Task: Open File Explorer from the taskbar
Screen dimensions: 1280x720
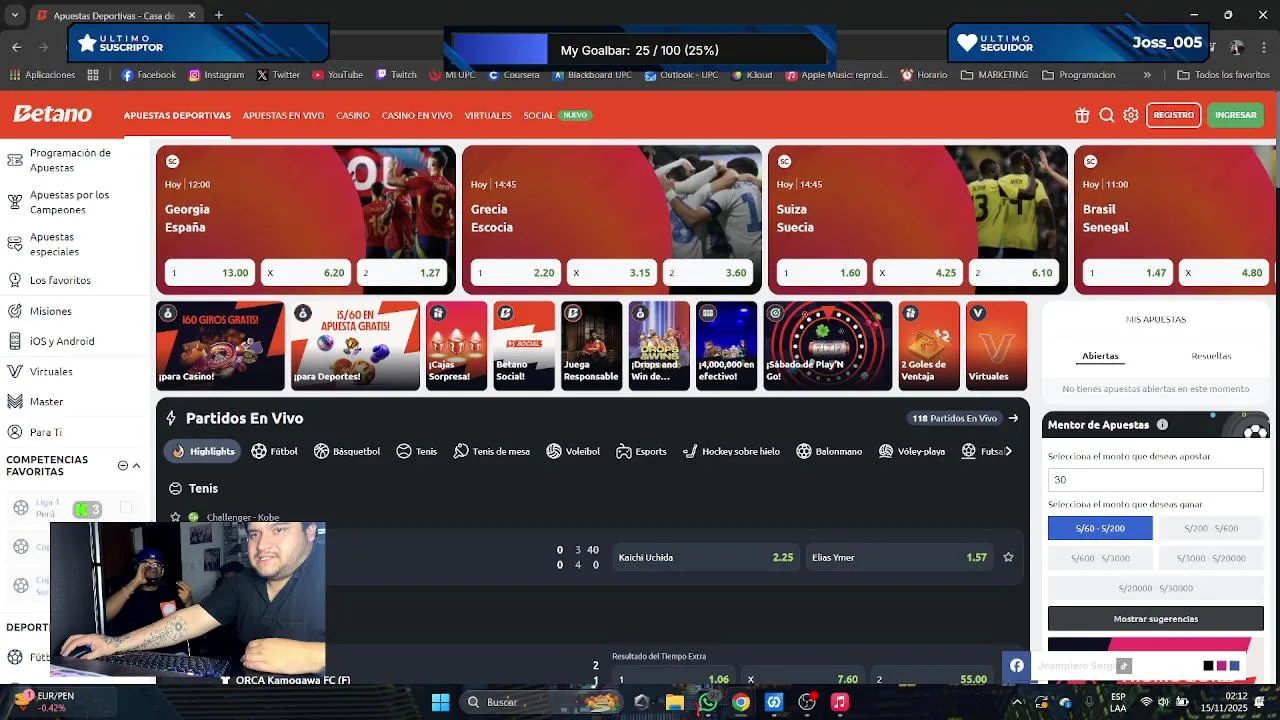Action: click(x=675, y=702)
